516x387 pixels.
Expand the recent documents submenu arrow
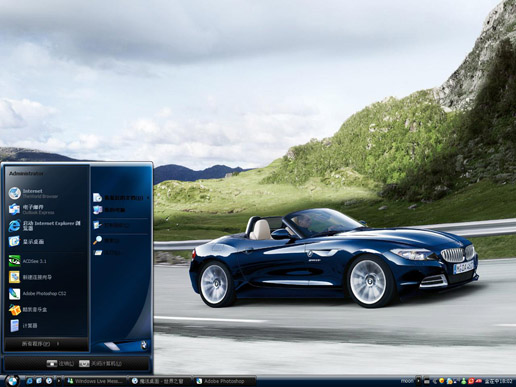tap(148, 198)
